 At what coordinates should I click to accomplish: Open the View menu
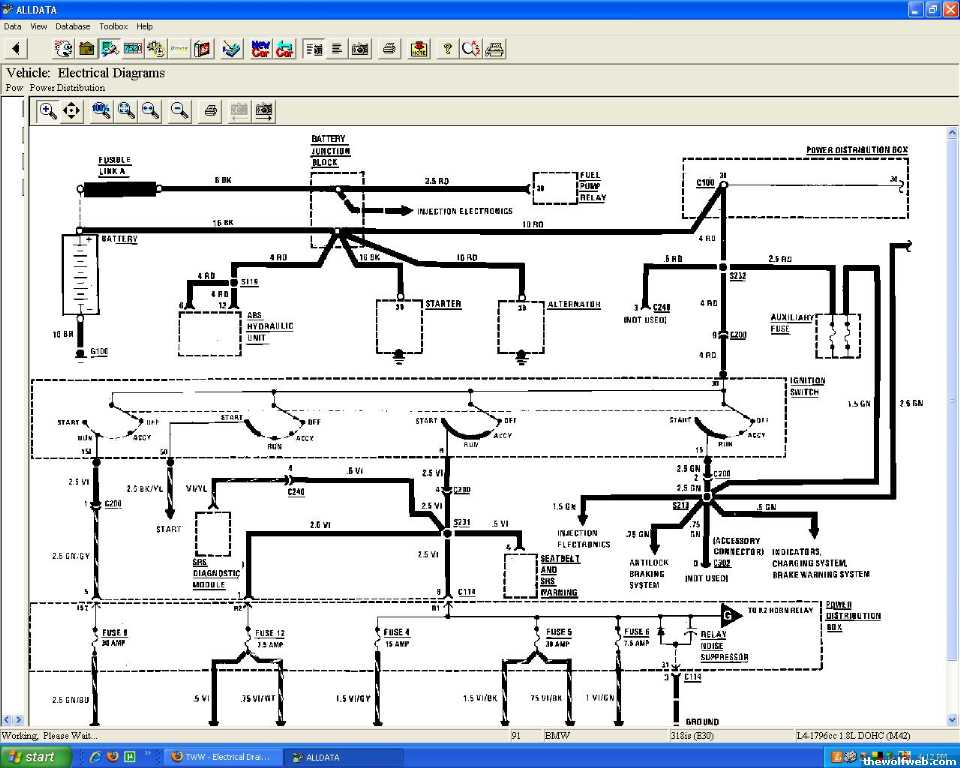click(38, 26)
